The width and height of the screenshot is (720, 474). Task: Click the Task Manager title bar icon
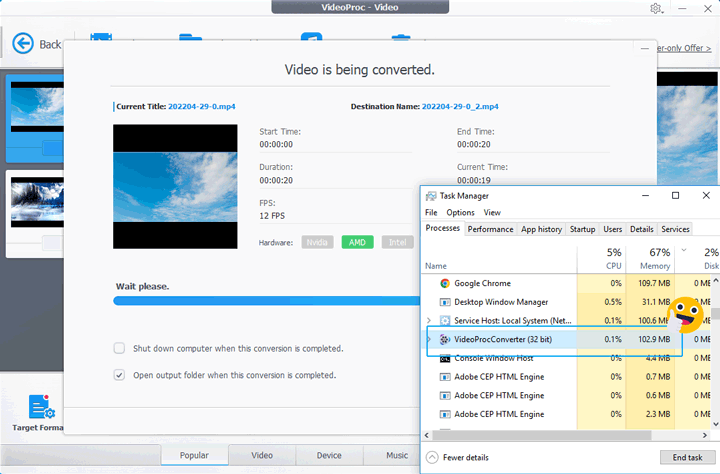pos(431,196)
